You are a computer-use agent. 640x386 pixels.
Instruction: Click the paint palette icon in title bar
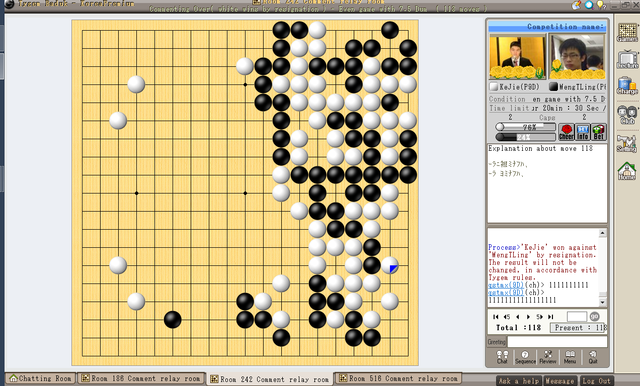(x=576, y=5)
